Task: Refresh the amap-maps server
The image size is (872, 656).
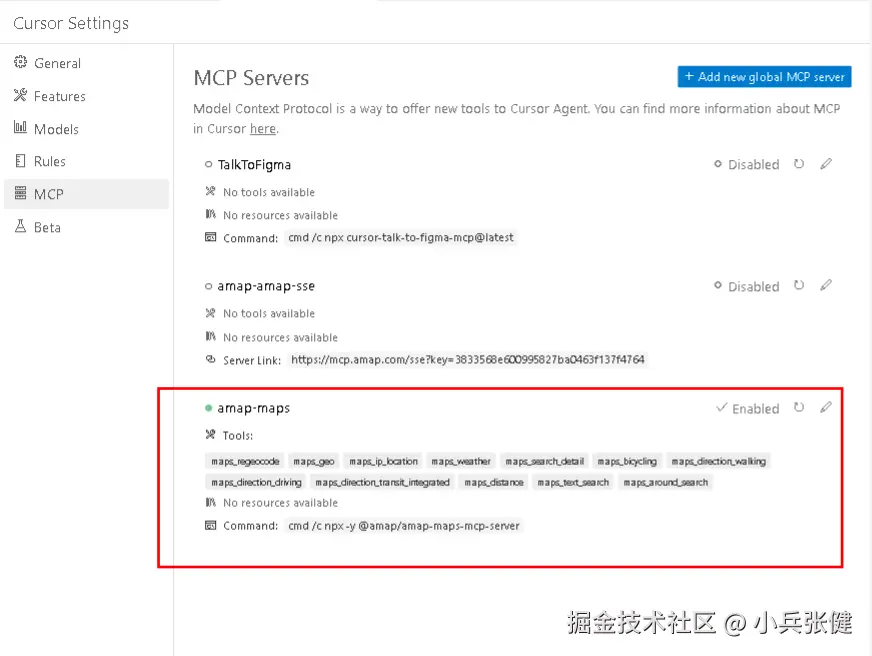Action: point(799,407)
